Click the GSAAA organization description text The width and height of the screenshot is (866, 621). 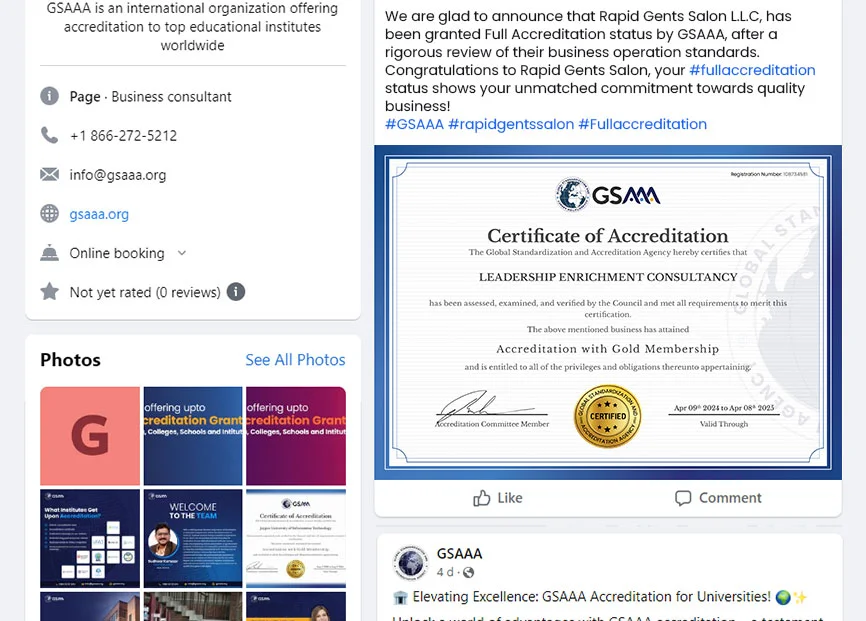coord(192,27)
